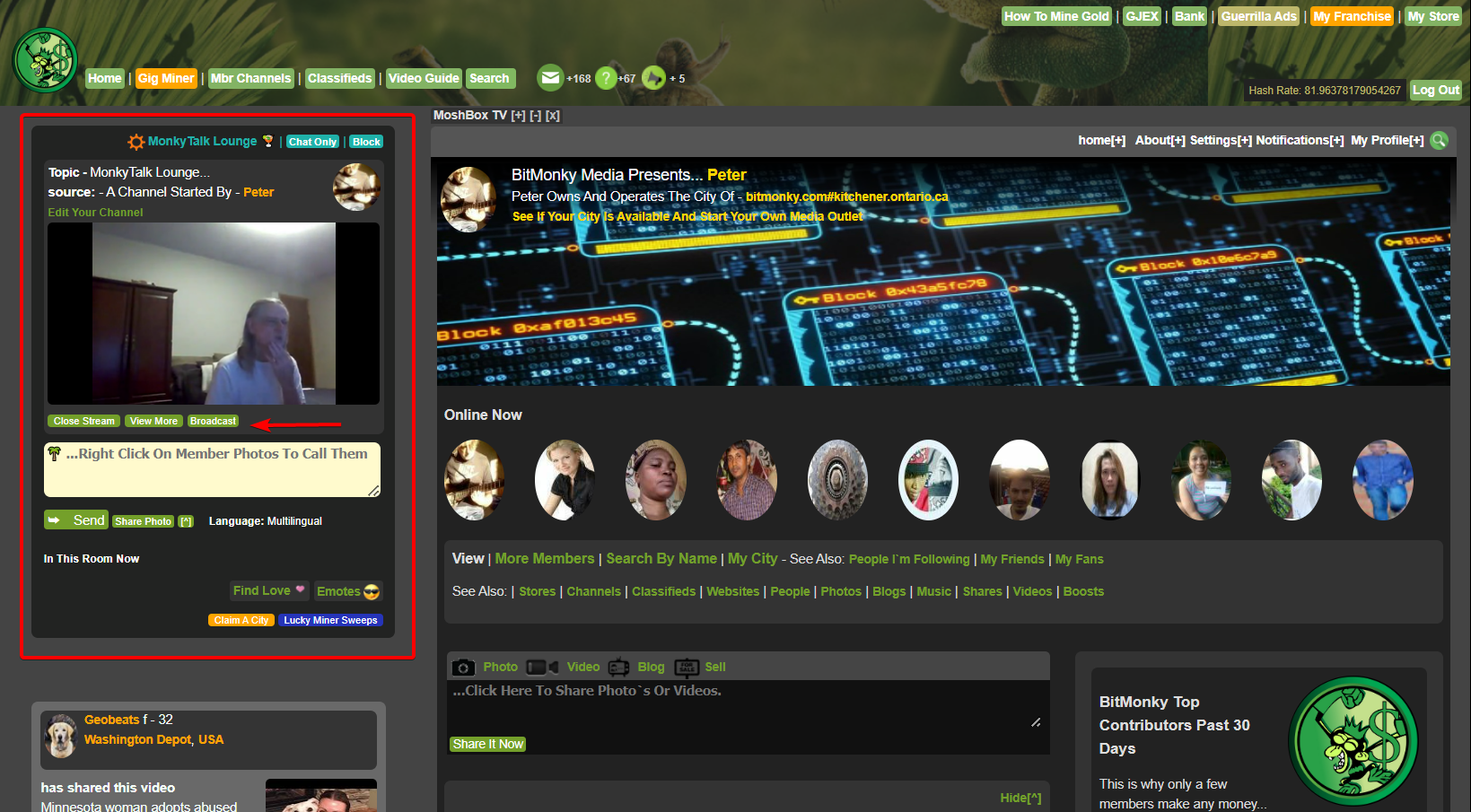Click Peter's avatar on the BitMonky Media banner
This screenshot has height=812, width=1471.
[x=468, y=199]
